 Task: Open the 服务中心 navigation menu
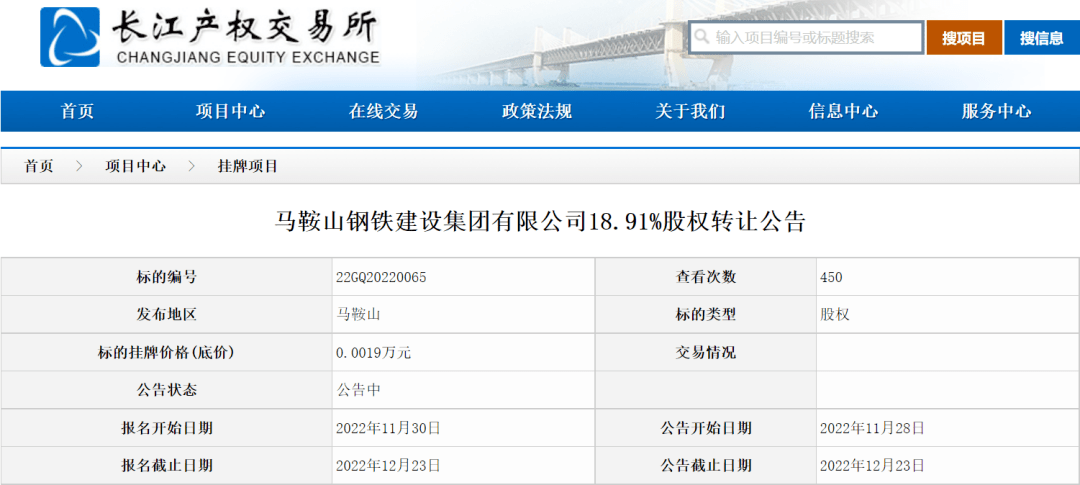tap(996, 112)
